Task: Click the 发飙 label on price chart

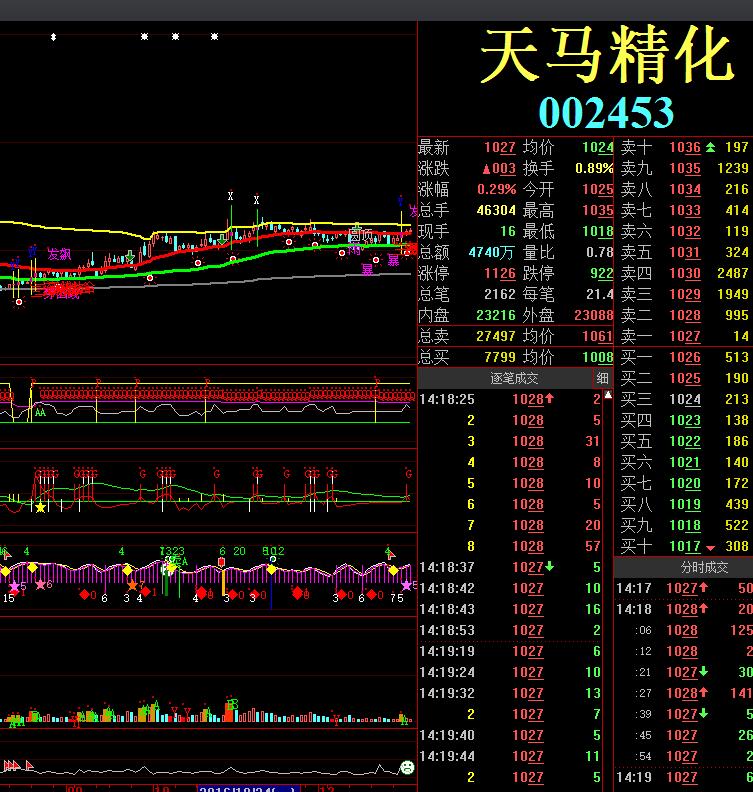Action: [59, 254]
